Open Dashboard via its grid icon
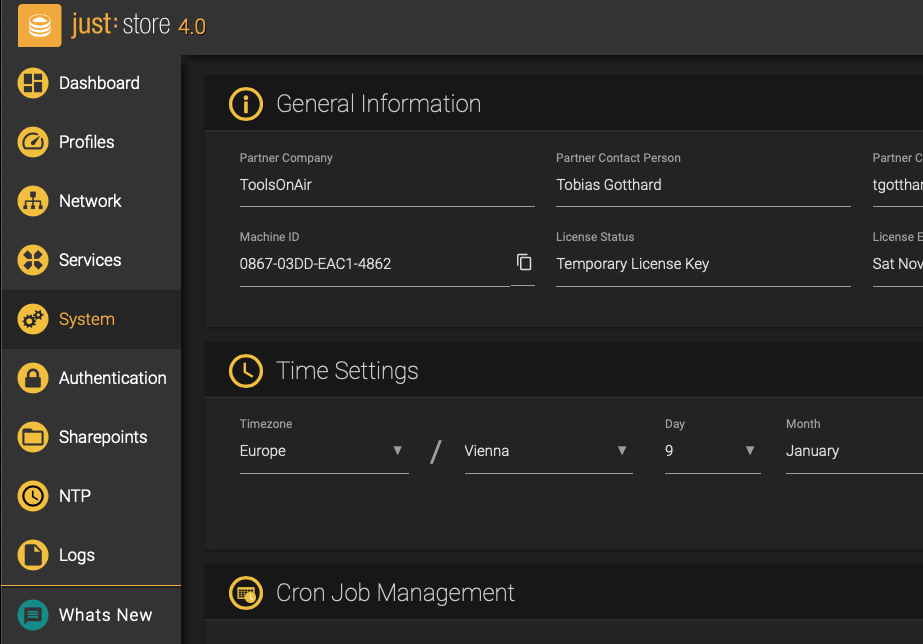Screen dimensions: 923x644 pyautogui.click(x=33, y=83)
